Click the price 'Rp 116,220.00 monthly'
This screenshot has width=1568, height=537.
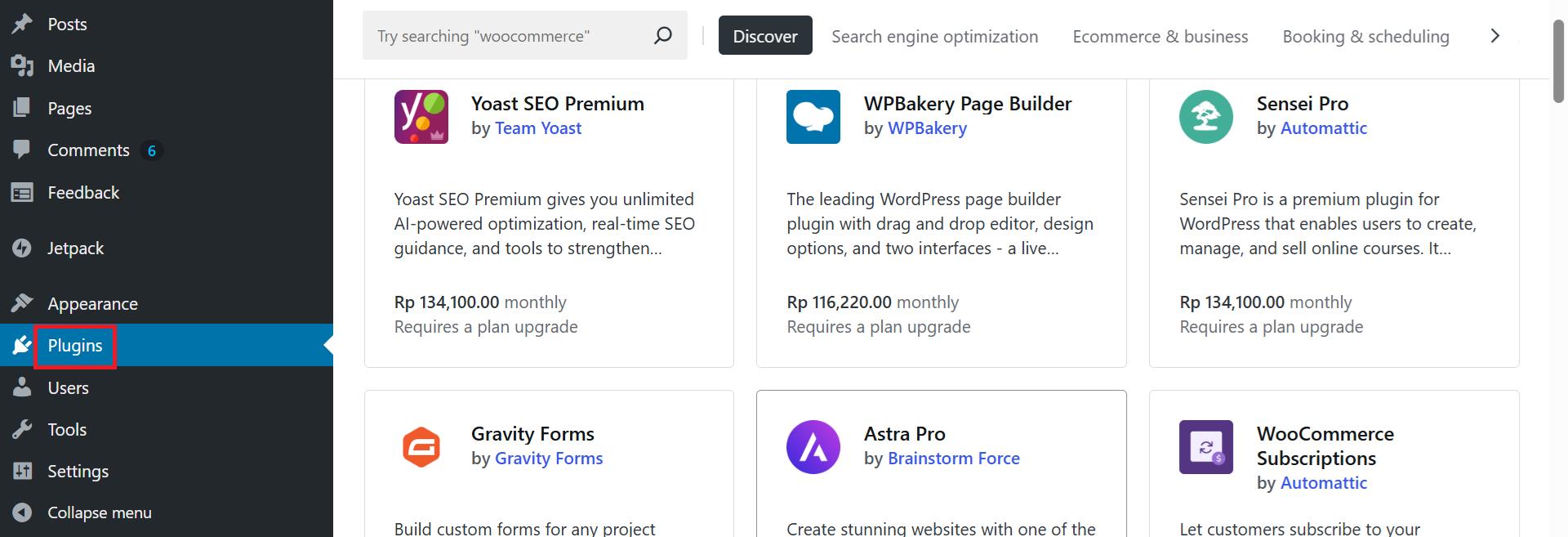[x=873, y=302]
